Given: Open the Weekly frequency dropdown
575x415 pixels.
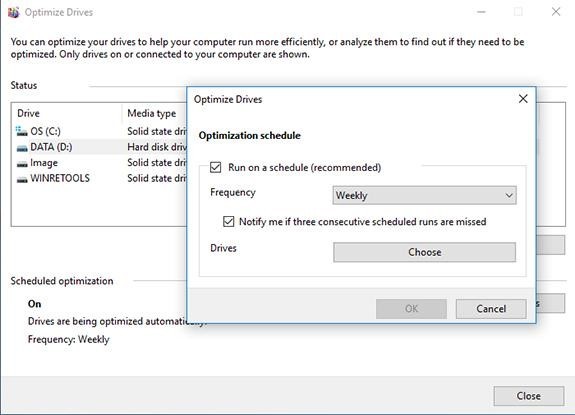Looking at the screenshot, I should point(424,195).
